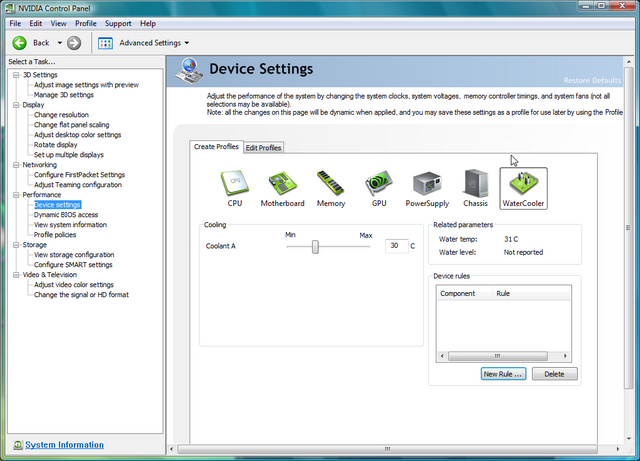Select the GPU device icon

[379, 189]
